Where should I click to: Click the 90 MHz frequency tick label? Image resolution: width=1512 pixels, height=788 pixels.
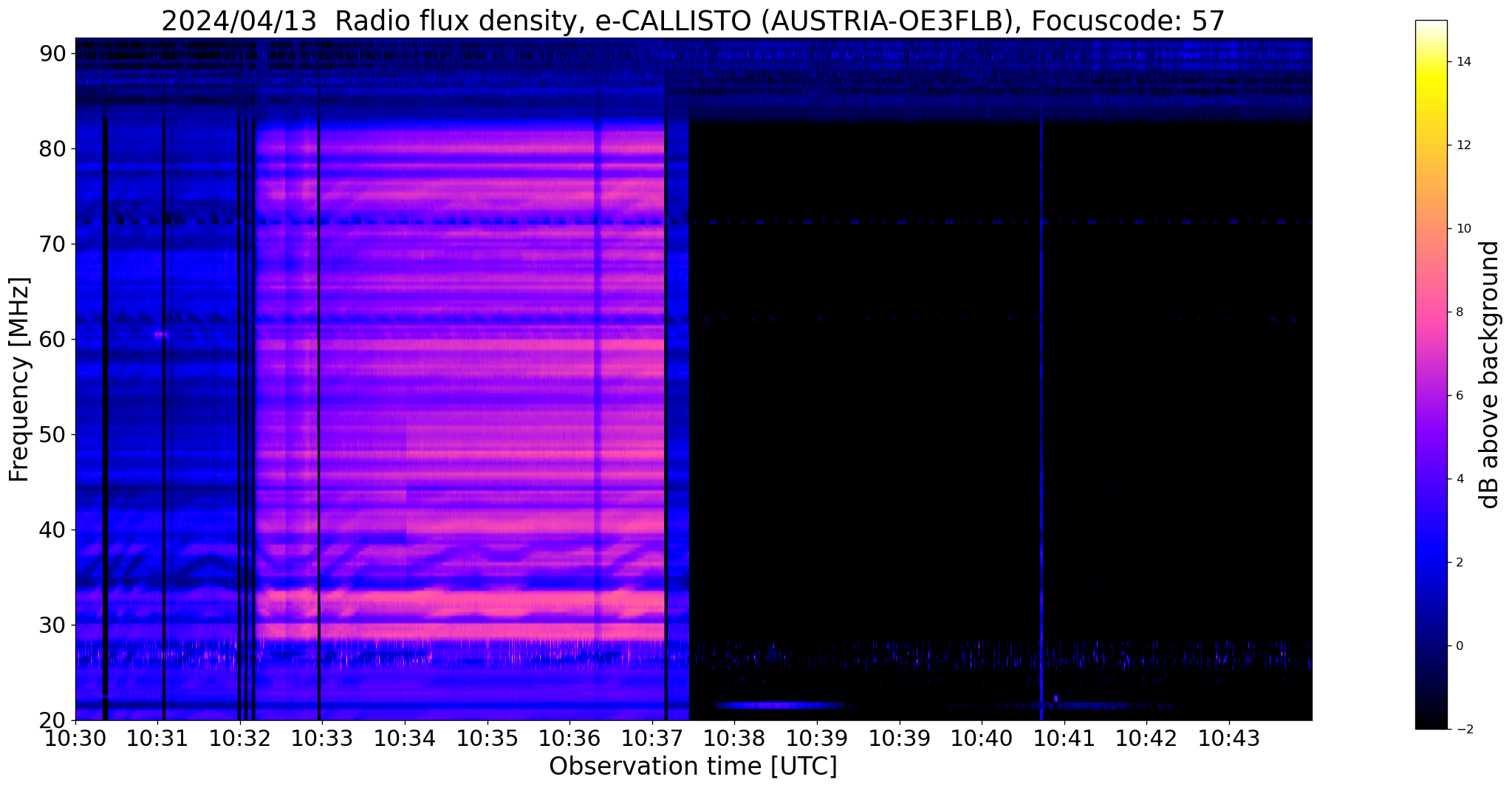[x=53, y=53]
